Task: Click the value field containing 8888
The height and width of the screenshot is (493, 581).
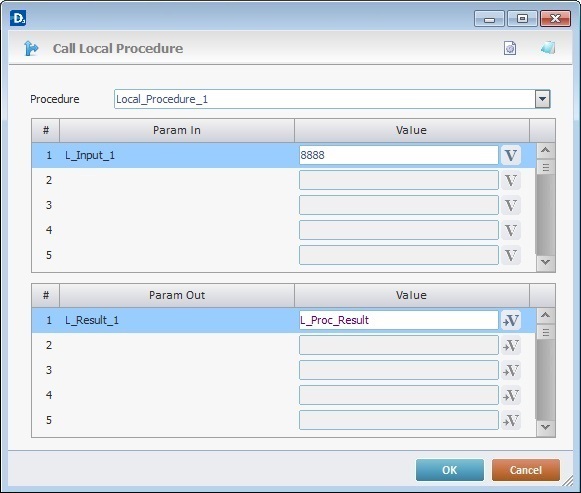Action: [399, 155]
